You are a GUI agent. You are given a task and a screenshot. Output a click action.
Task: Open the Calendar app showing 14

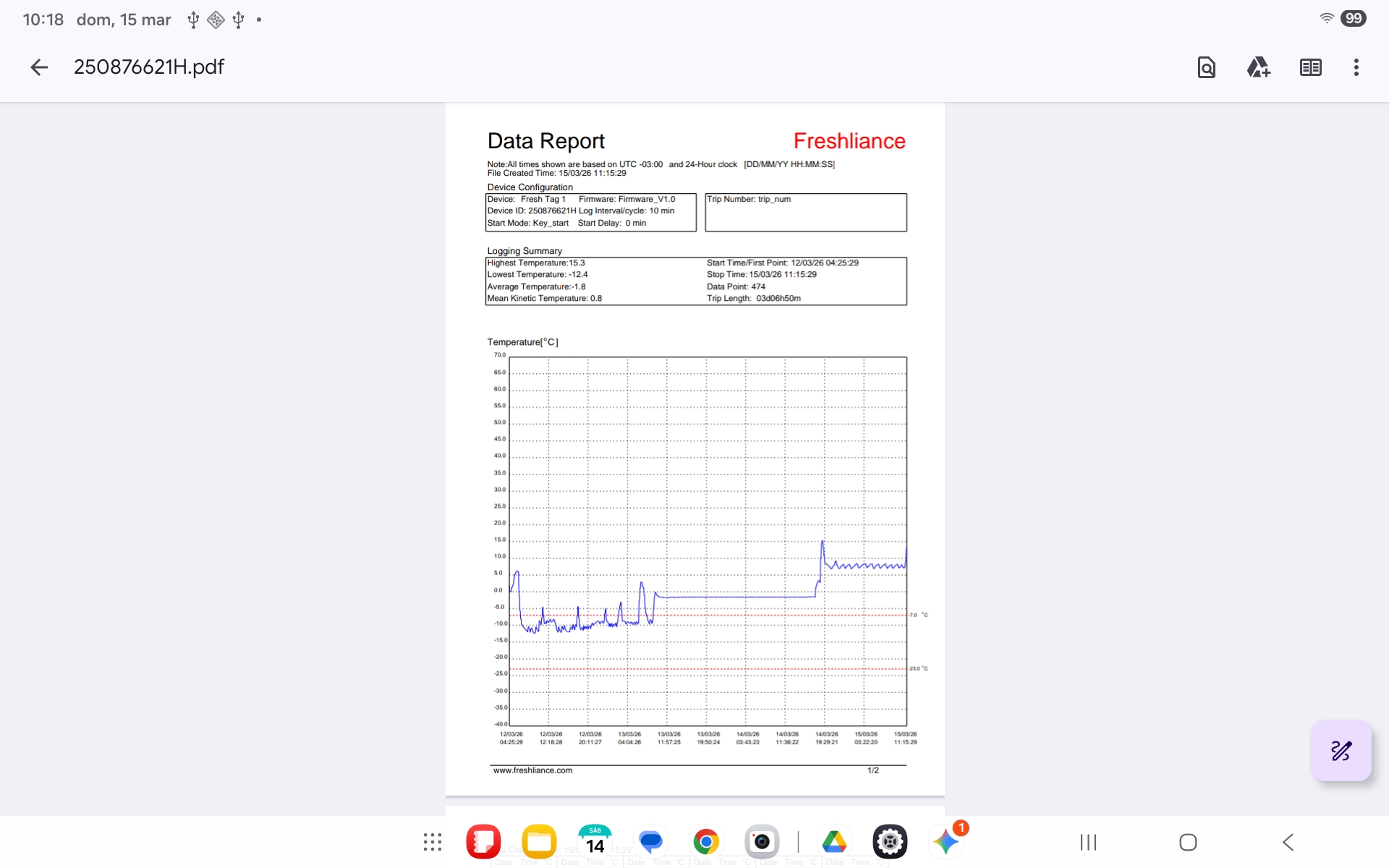pos(595,842)
